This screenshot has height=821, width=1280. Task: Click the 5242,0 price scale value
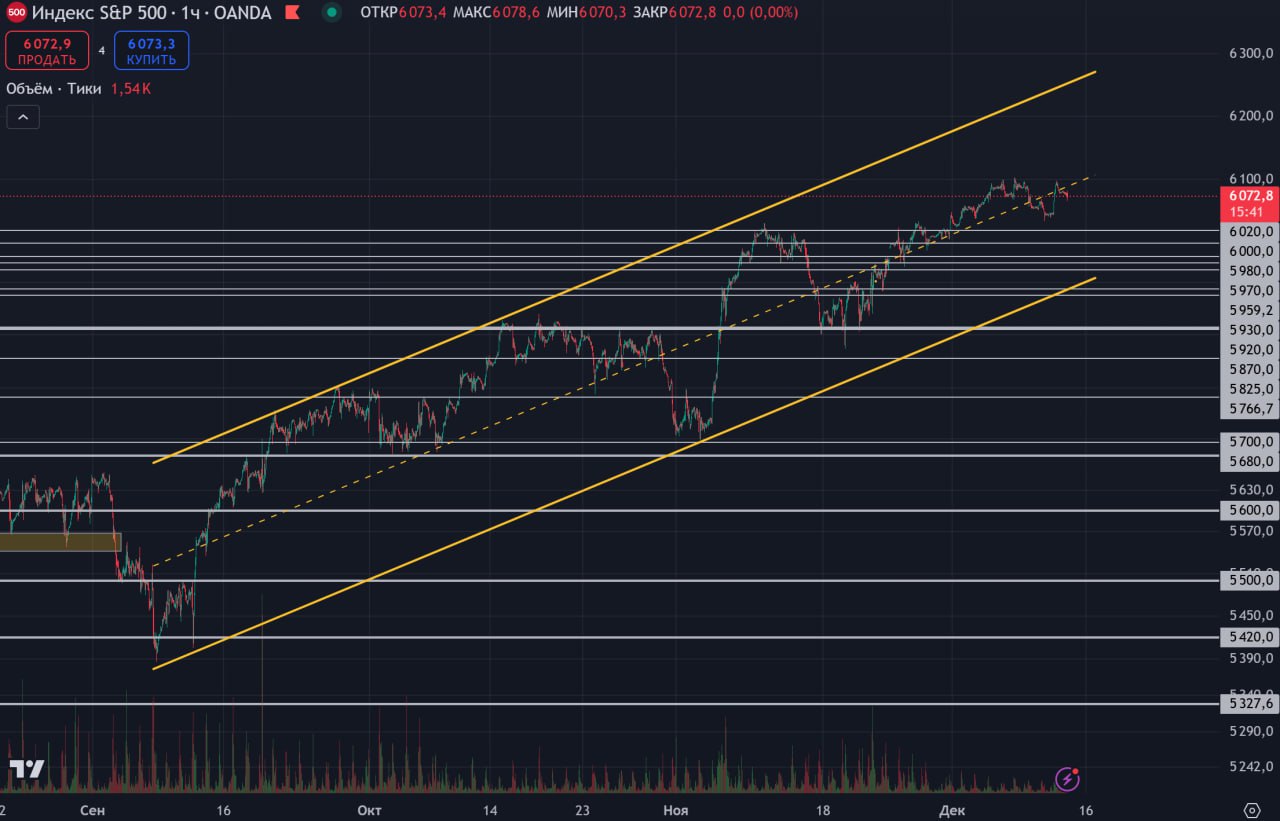[1250, 767]
